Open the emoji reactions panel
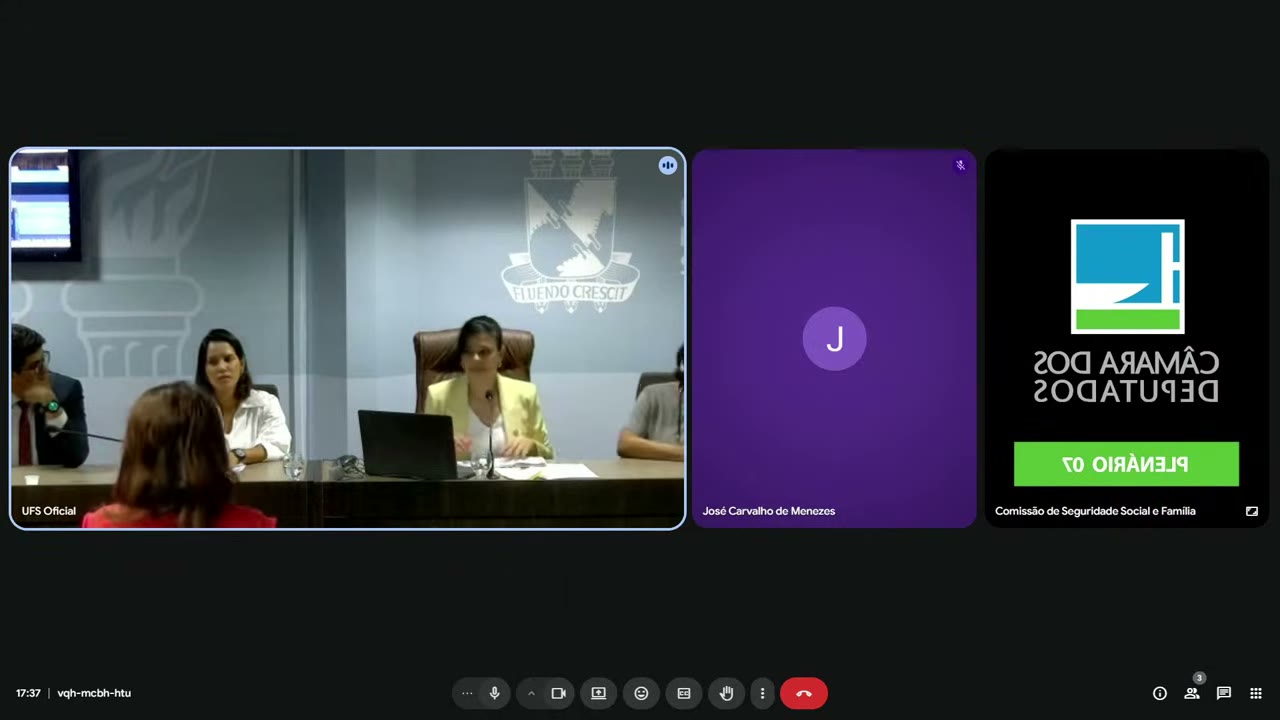Screen dimensions: 1280x720 click(641, 693)
